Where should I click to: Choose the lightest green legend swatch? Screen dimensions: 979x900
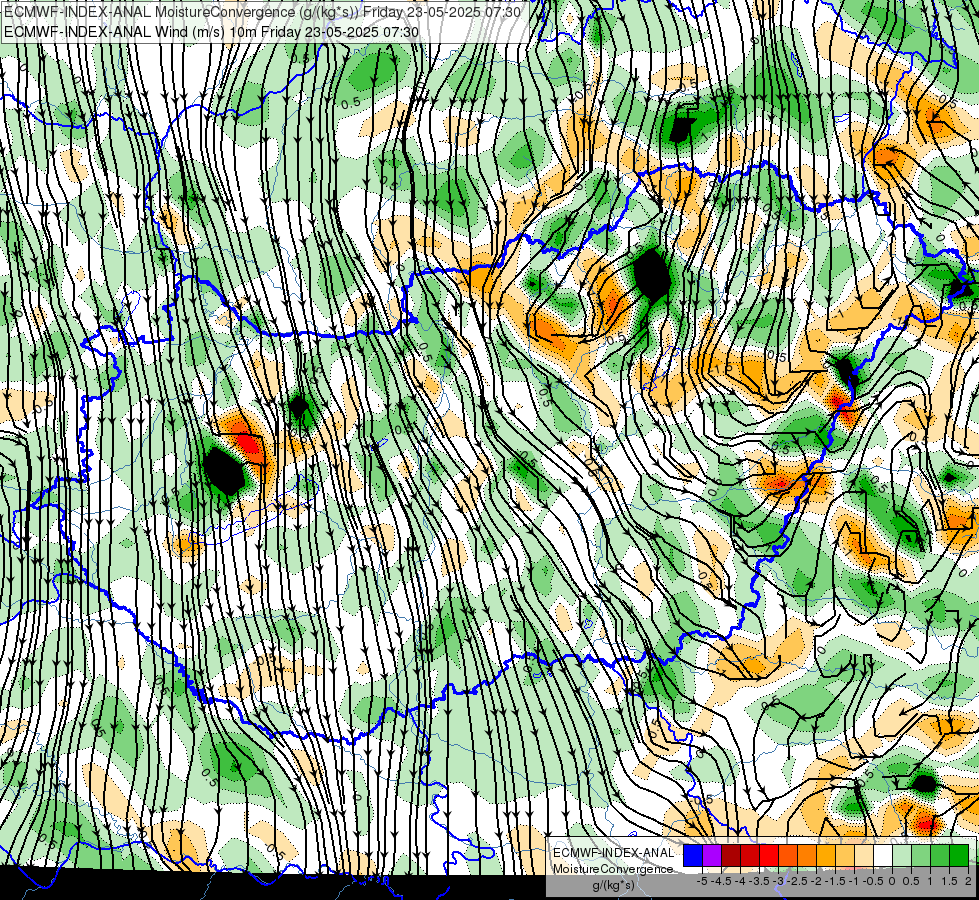pyautogui.click(x=902, y=856)
